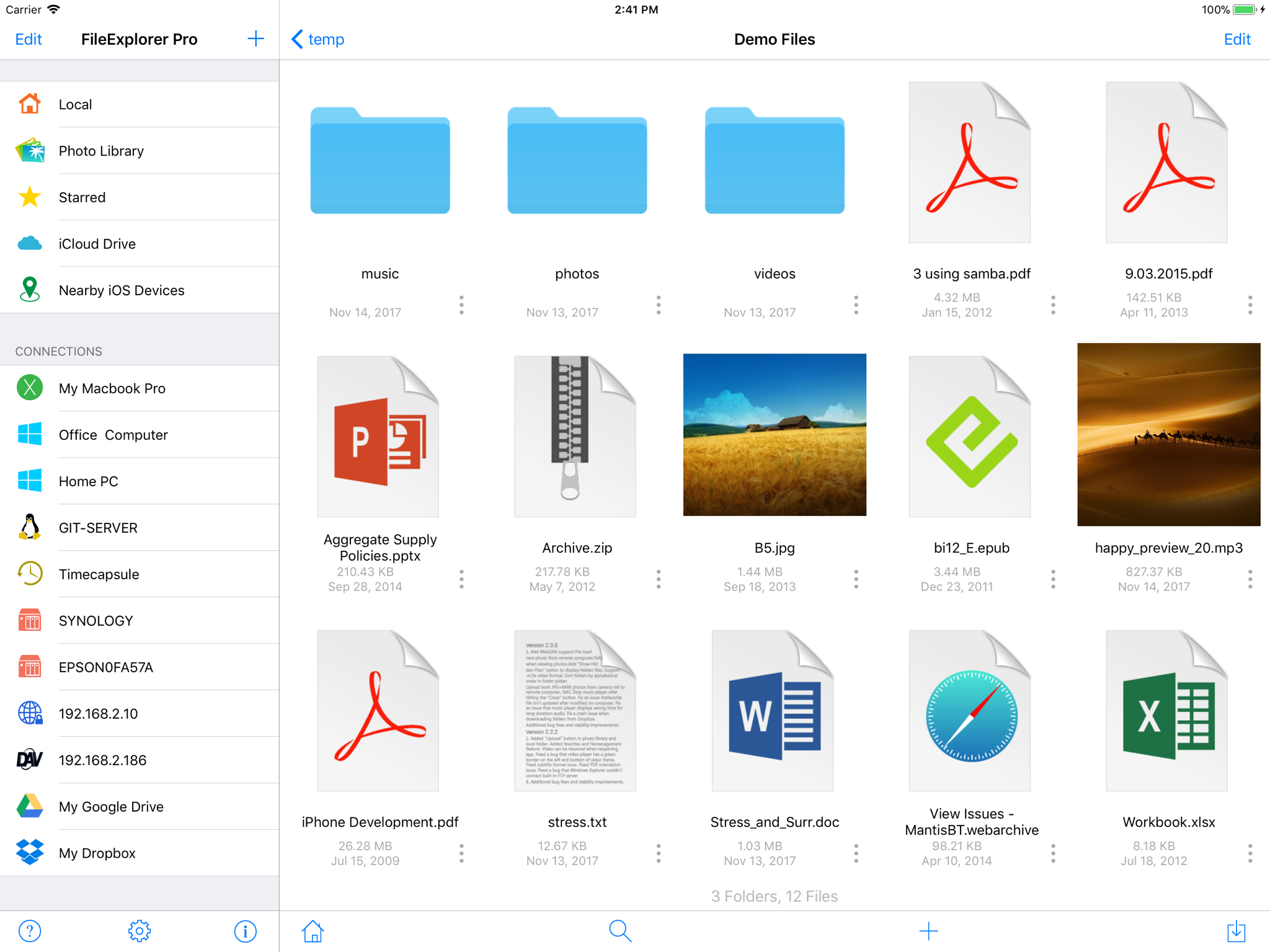
Task: Open 192.168.2.186 WebDAV connection
Action: (x=140, y=760)
